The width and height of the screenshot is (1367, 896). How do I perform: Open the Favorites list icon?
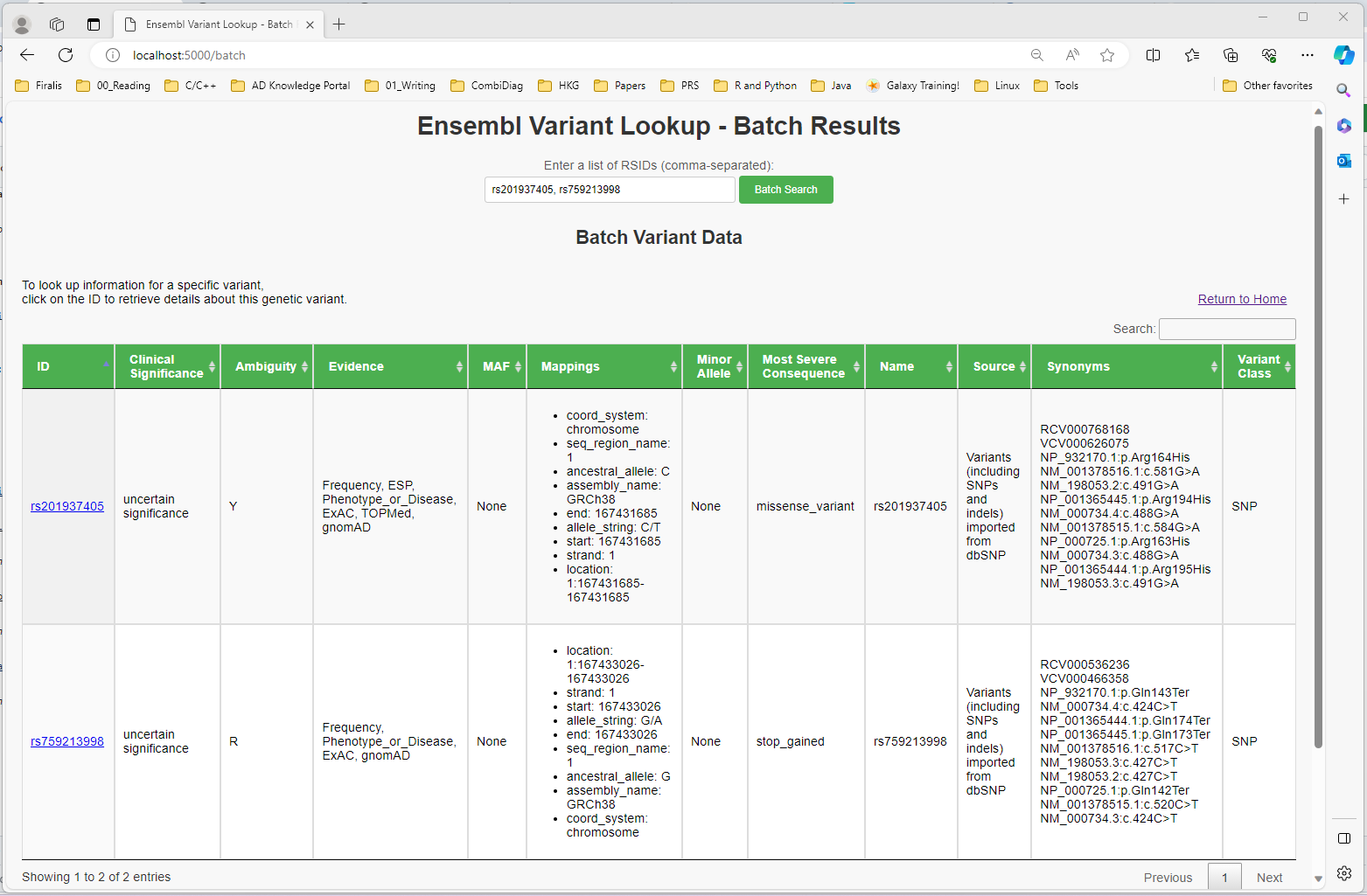pos(1192,55)
